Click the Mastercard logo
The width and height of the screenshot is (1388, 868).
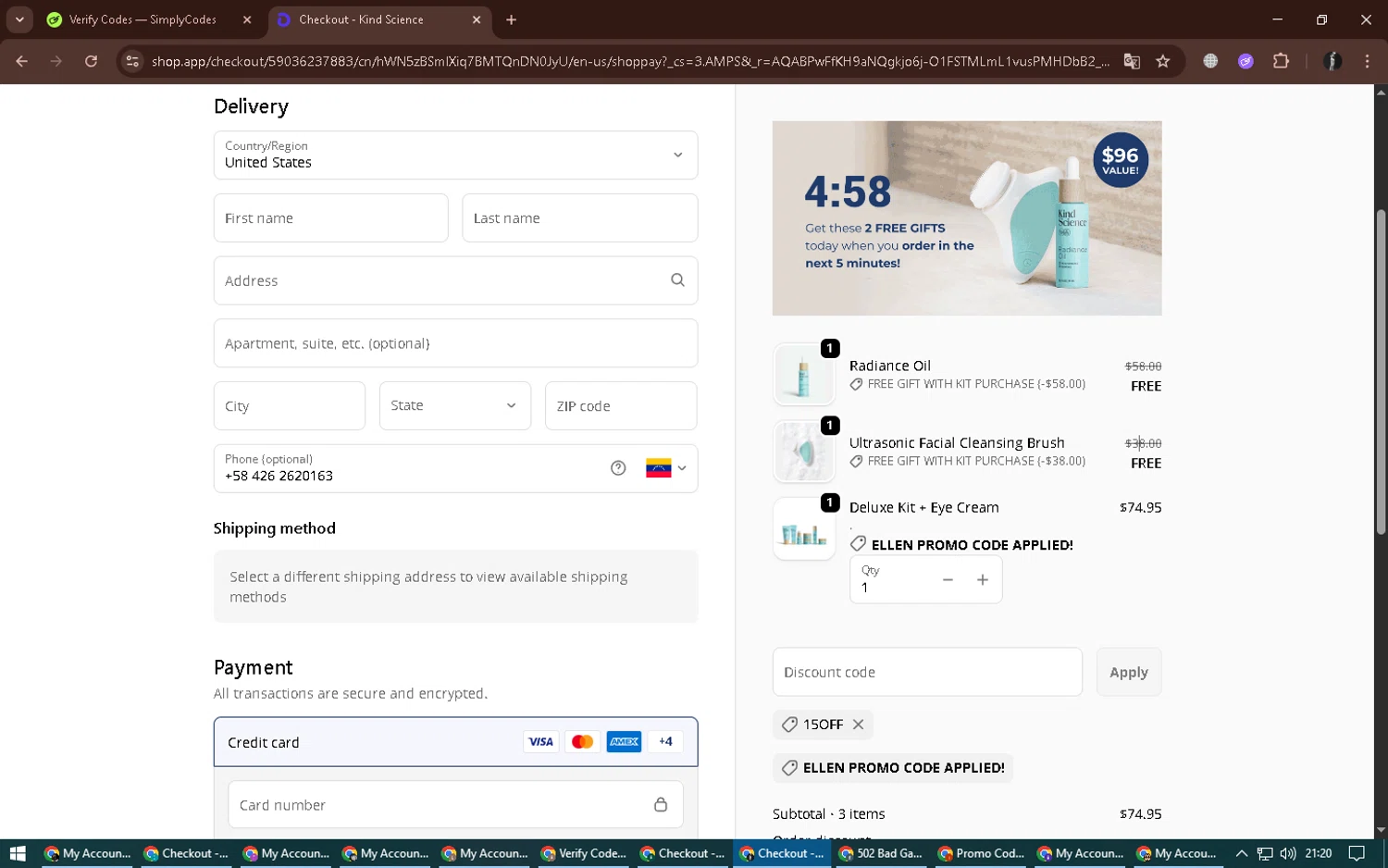tap(582, 741)
